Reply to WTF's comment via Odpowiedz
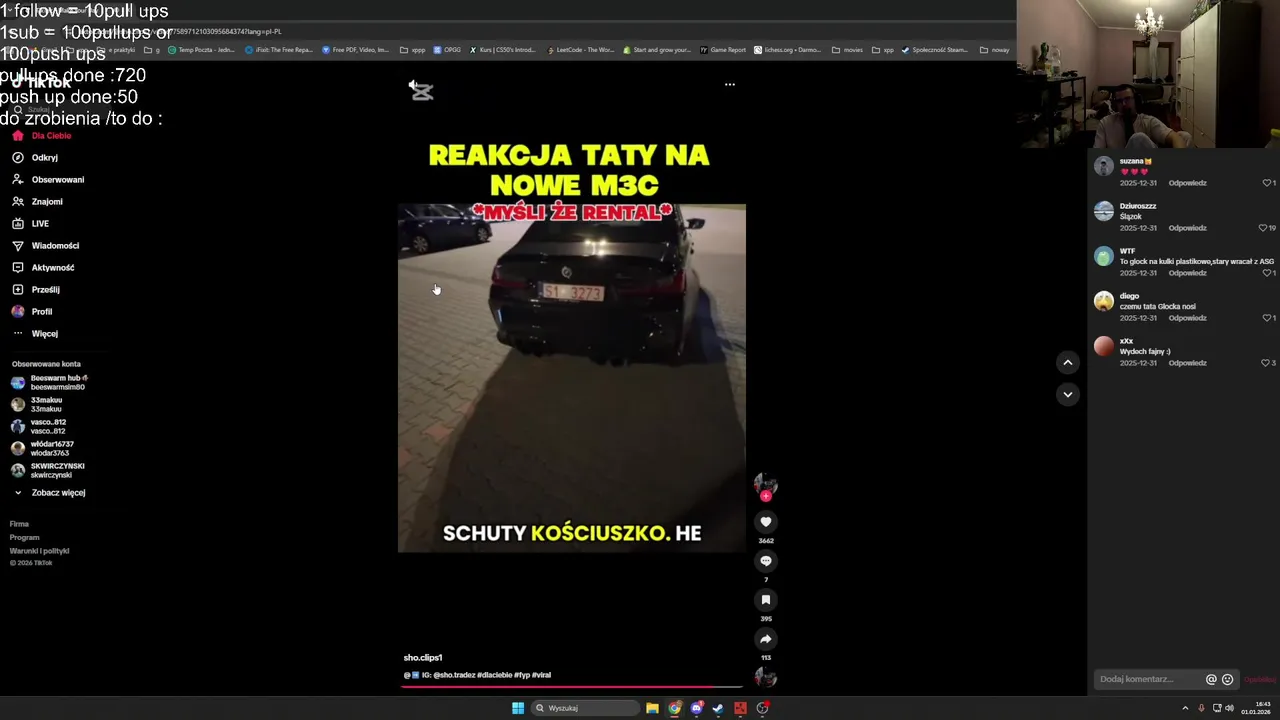Viewport: 1280px width, 720px height. point(1188,273)
